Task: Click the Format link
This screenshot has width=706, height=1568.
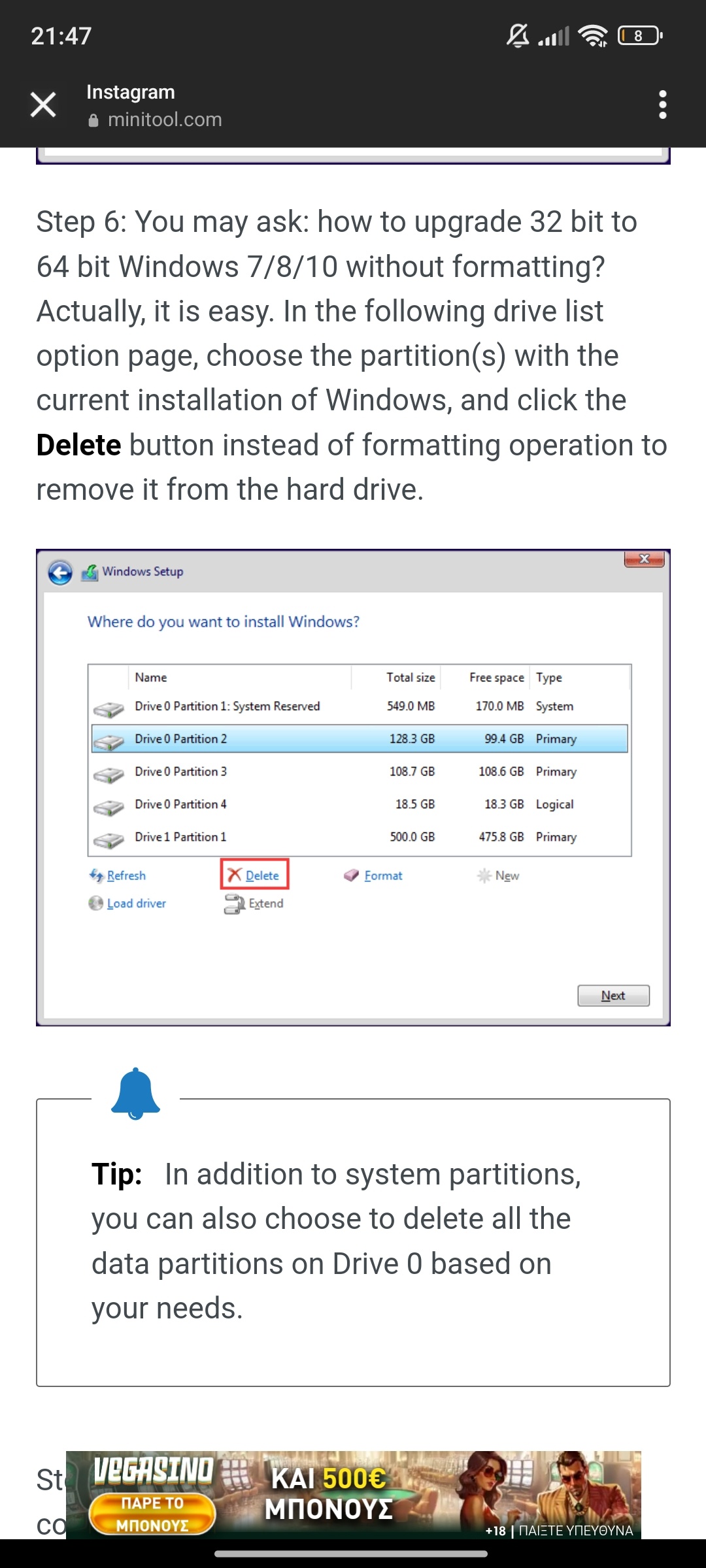Action: (x=383, y=875)
